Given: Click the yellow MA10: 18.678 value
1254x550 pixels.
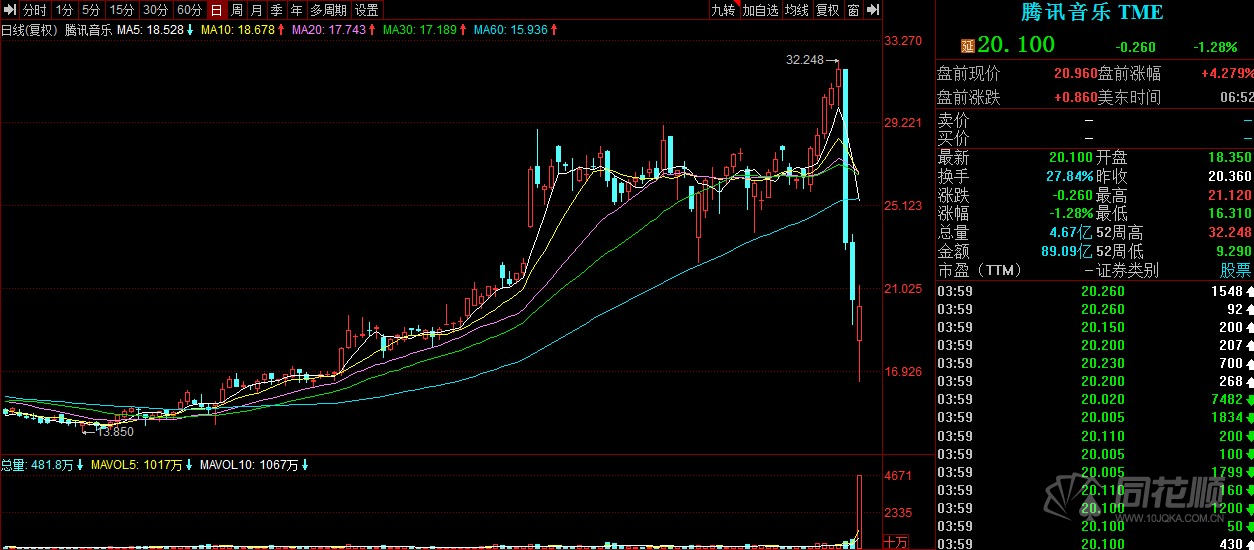Looking at the screenshot, I should 238,30.
